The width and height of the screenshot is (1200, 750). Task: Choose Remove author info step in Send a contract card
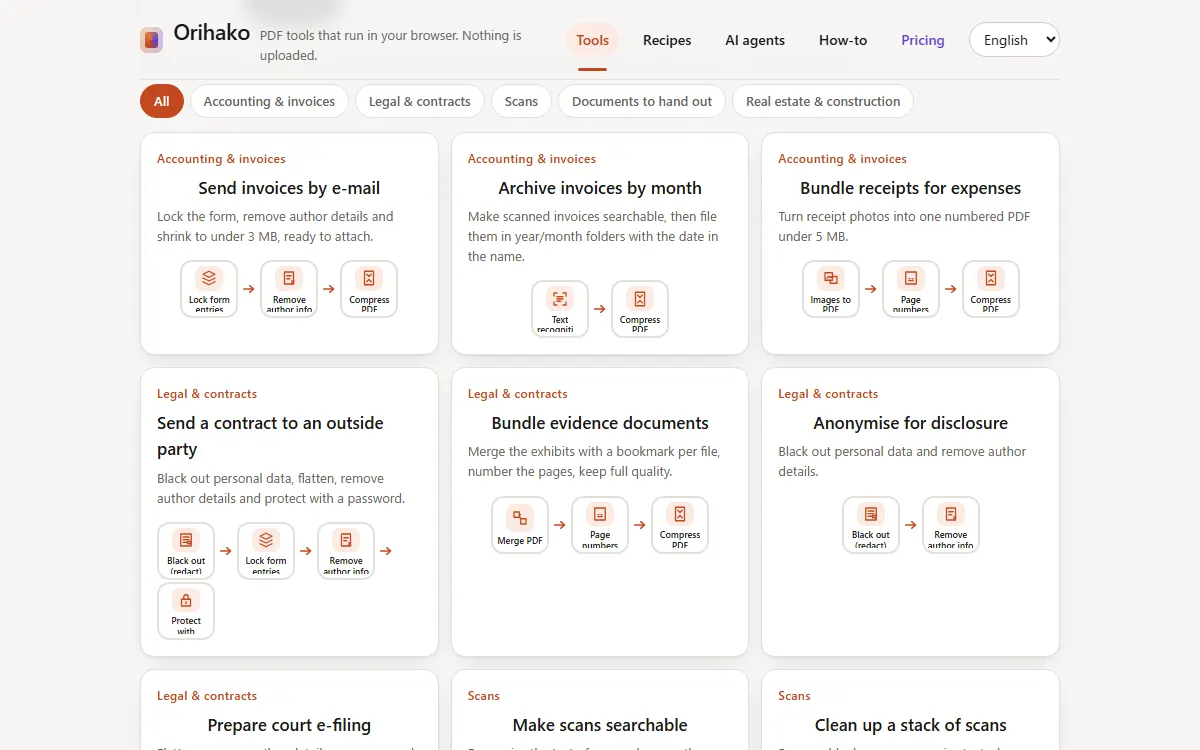tap(346, 551)
